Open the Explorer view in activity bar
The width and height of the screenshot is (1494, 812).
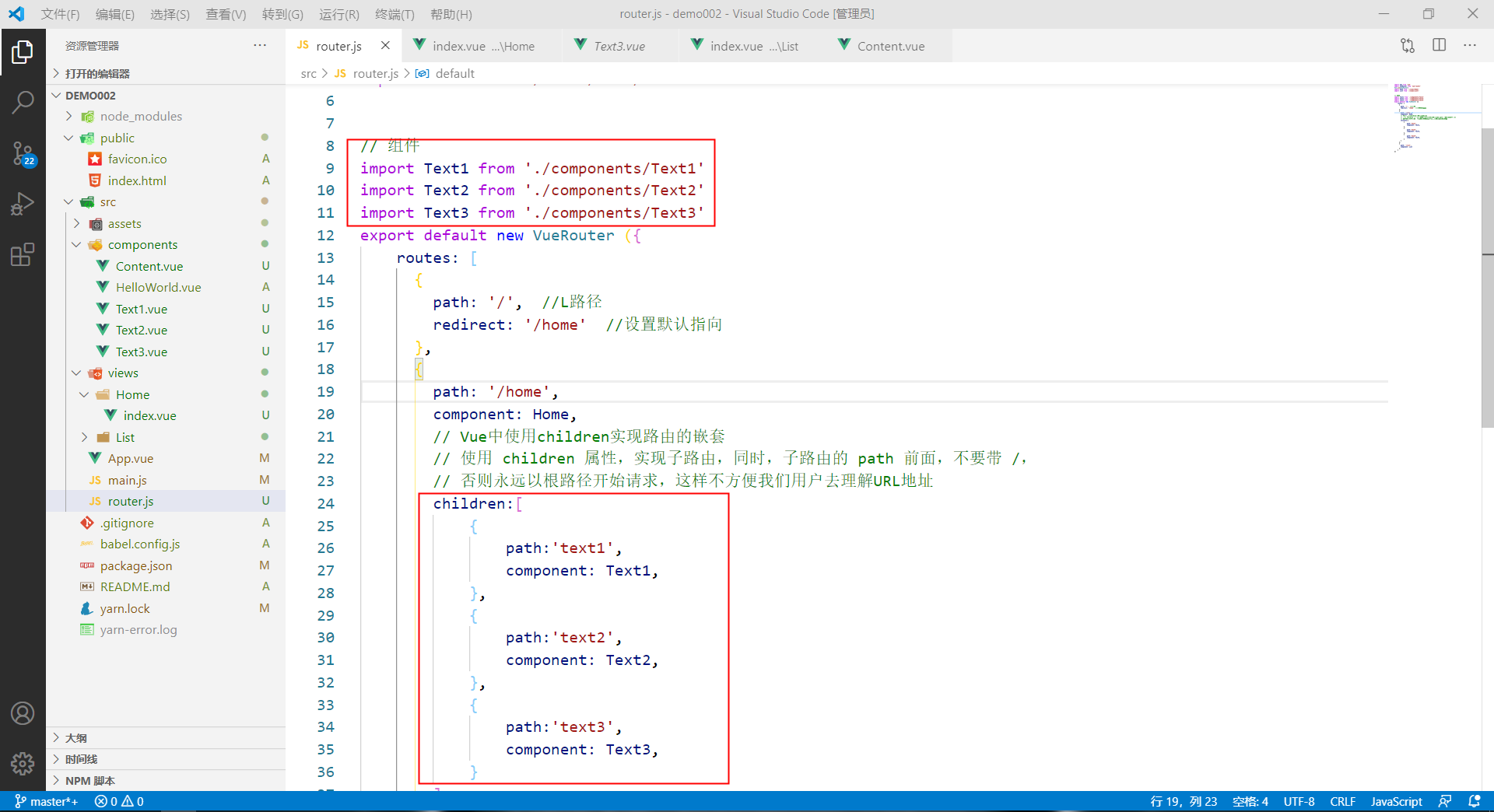23,52
